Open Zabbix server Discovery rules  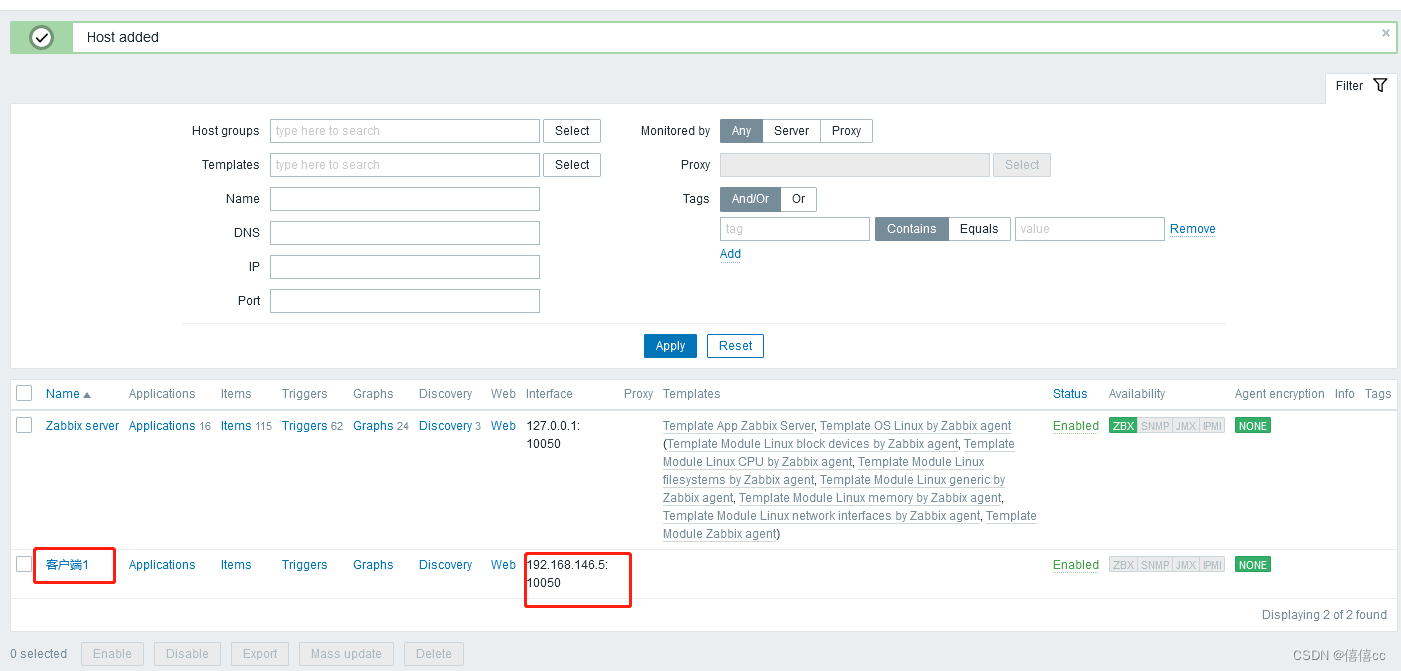[445, 426]
